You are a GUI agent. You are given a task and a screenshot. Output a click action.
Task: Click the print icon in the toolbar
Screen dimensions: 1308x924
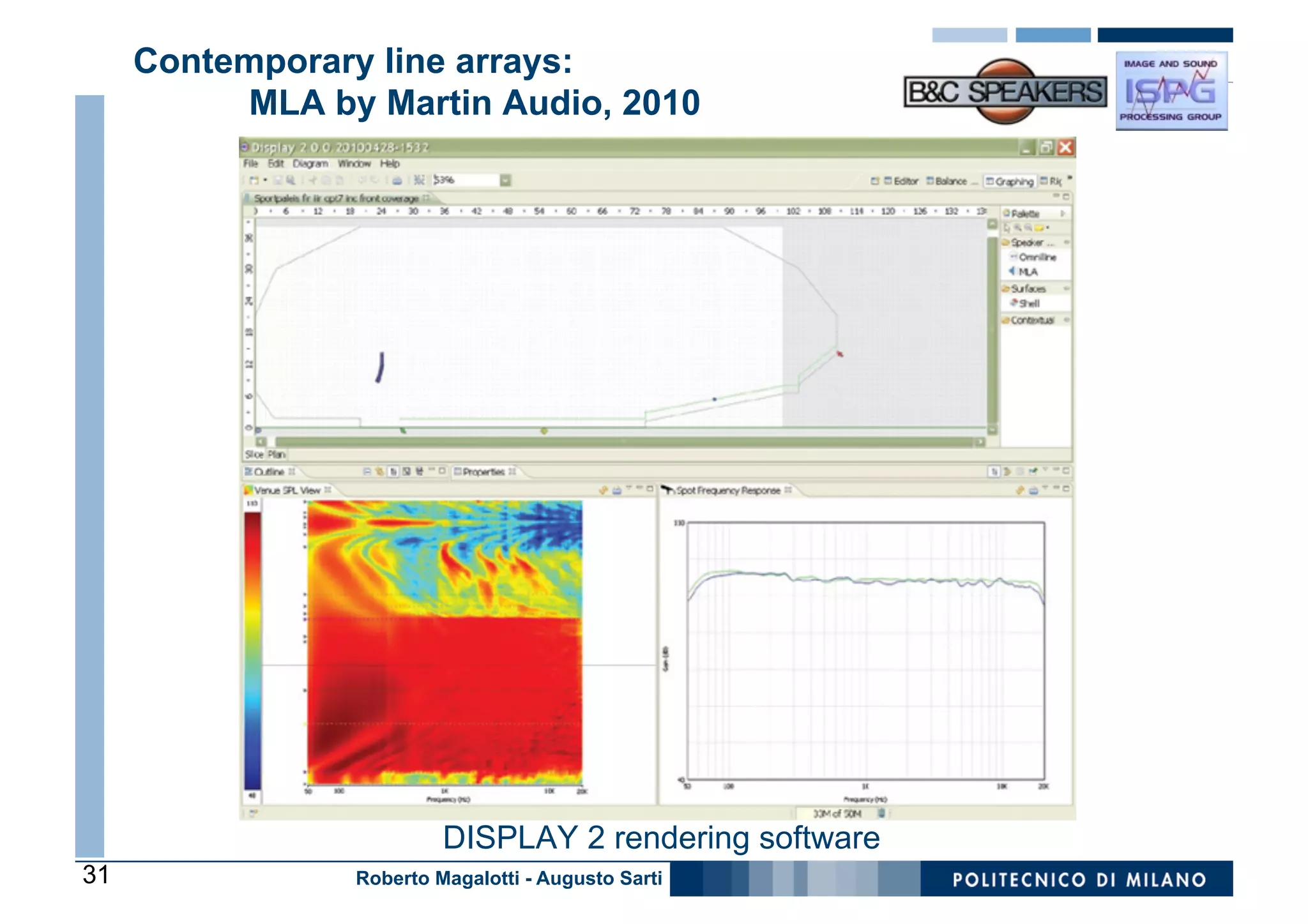click(397, 181)
